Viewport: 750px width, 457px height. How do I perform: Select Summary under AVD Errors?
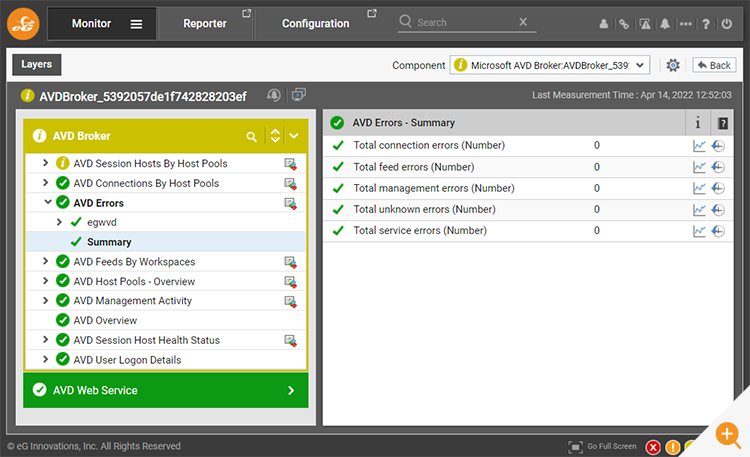pos(109,242)
